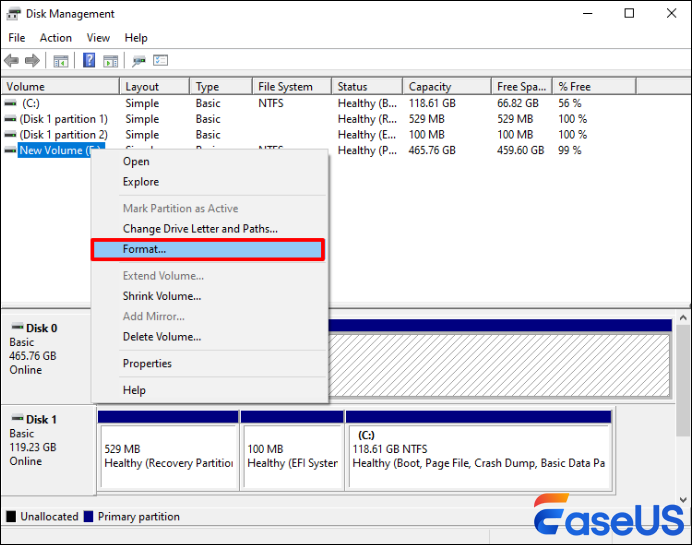Choose Change Drive Letter and Paths...
The width and height of the screenshot is (692, 545).
coord(200,229)
